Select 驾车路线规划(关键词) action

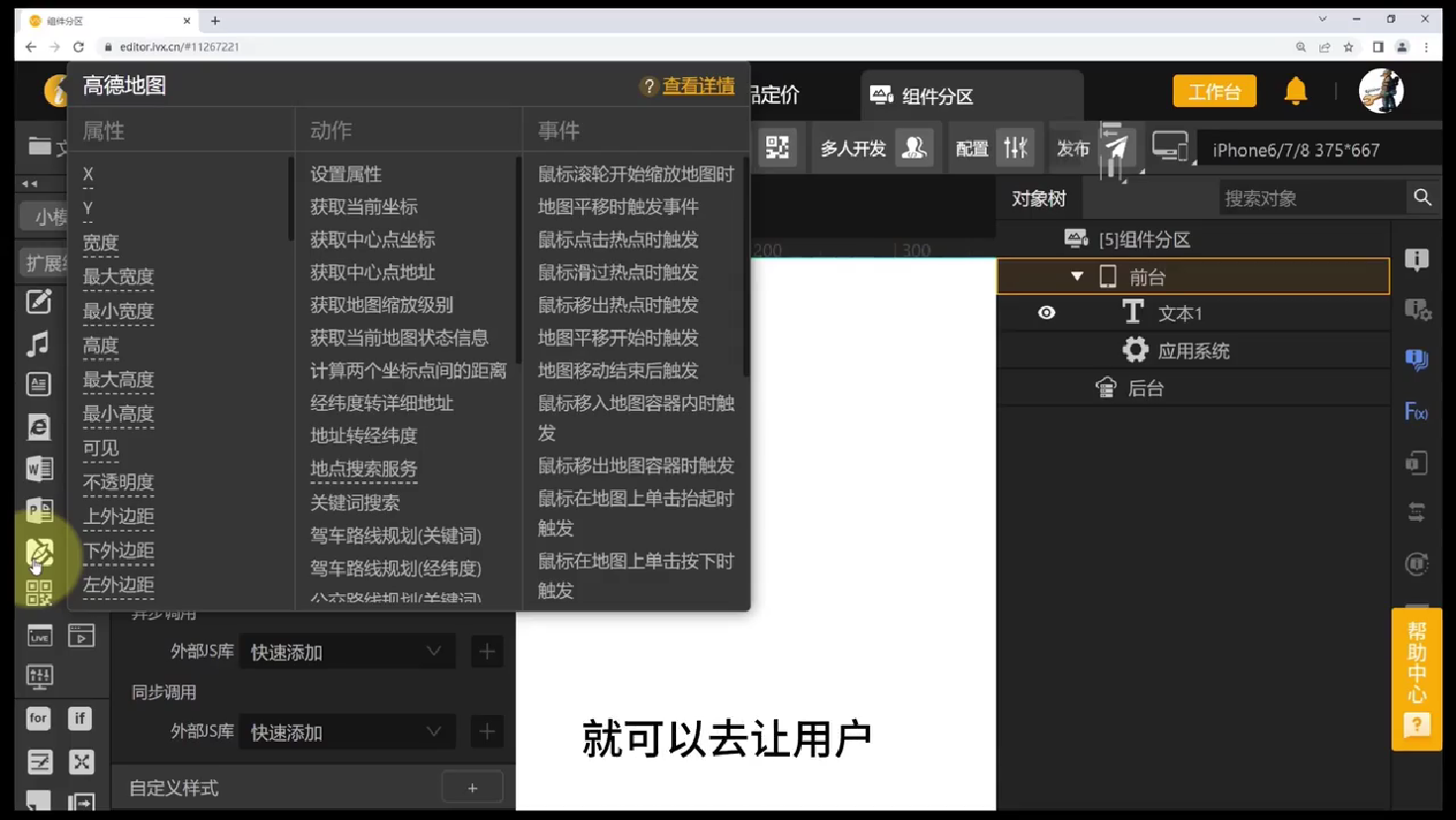click(x=395, y=536)
